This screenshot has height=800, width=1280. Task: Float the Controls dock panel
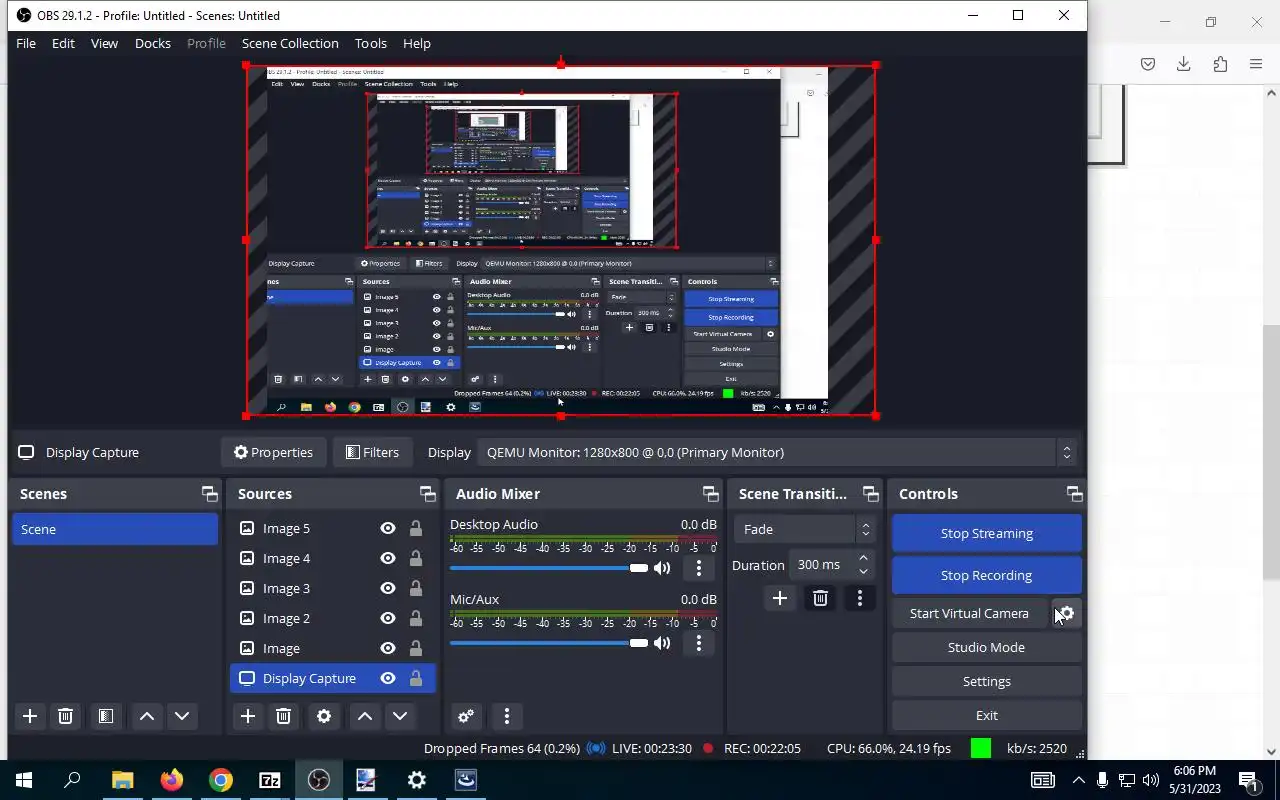[1075, 494]
